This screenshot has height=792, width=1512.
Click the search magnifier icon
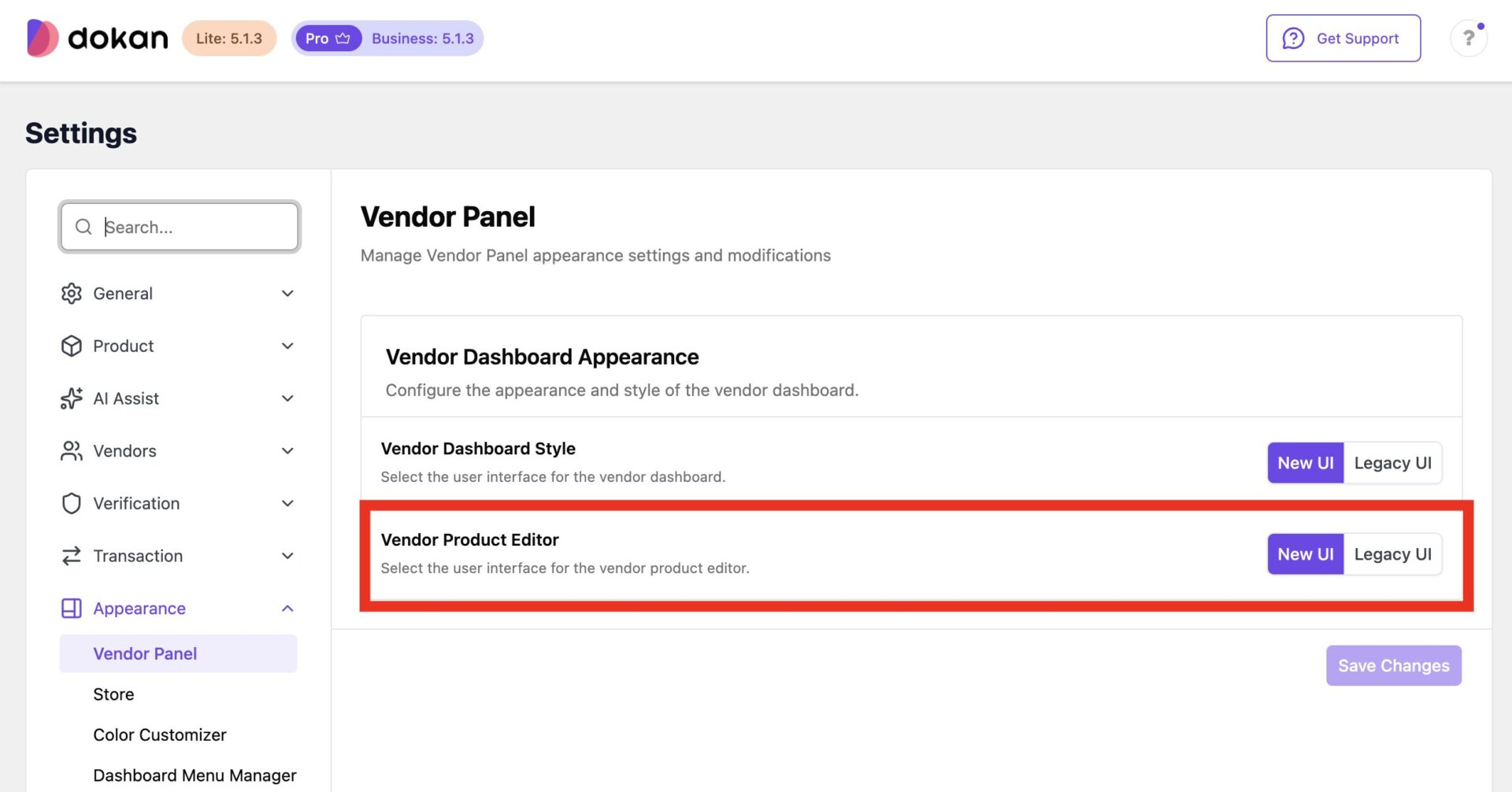[x=83, y=227]
